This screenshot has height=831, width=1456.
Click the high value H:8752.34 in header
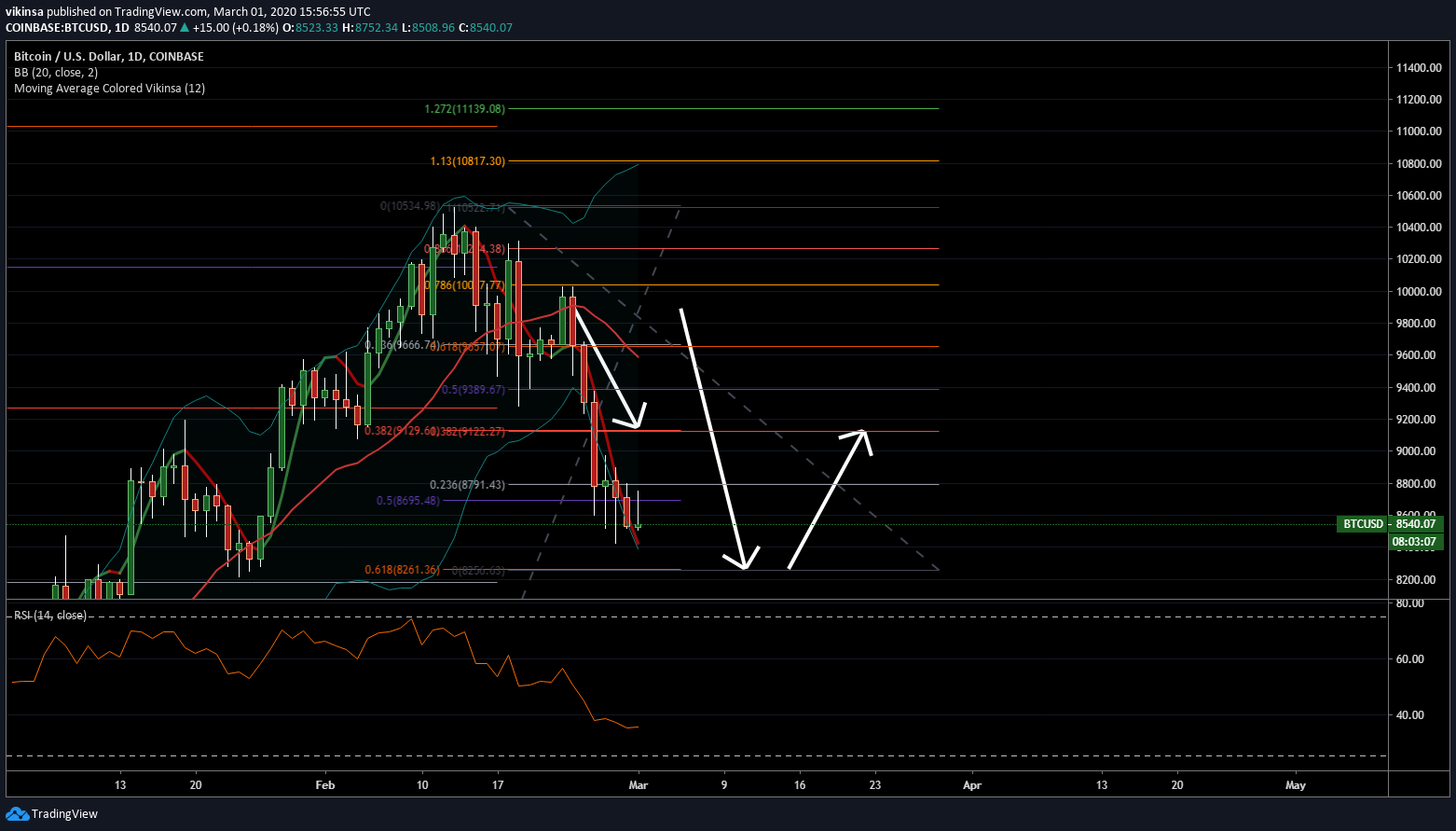(x=371, y=28)
